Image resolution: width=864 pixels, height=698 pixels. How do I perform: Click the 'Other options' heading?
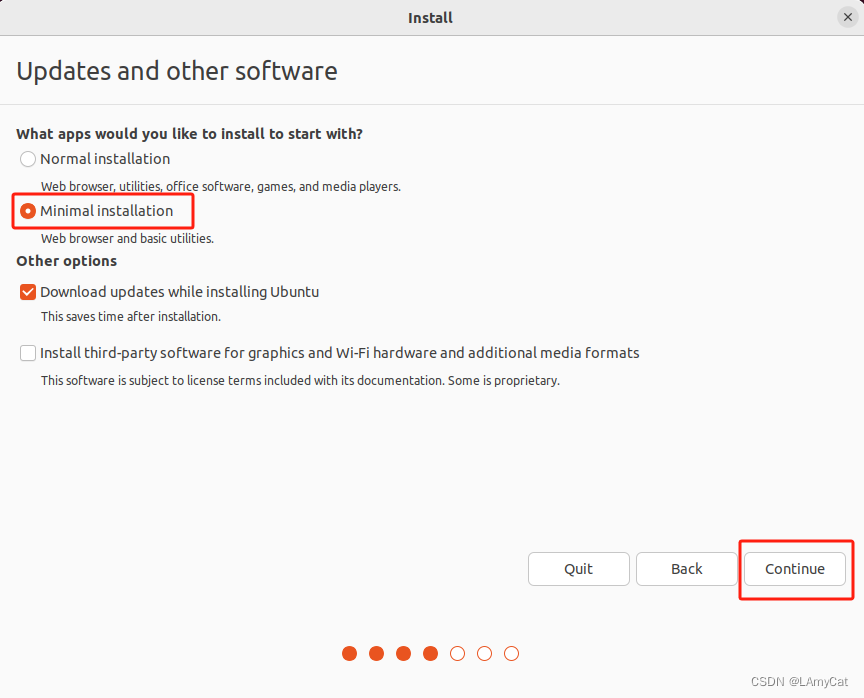[67, 261]
